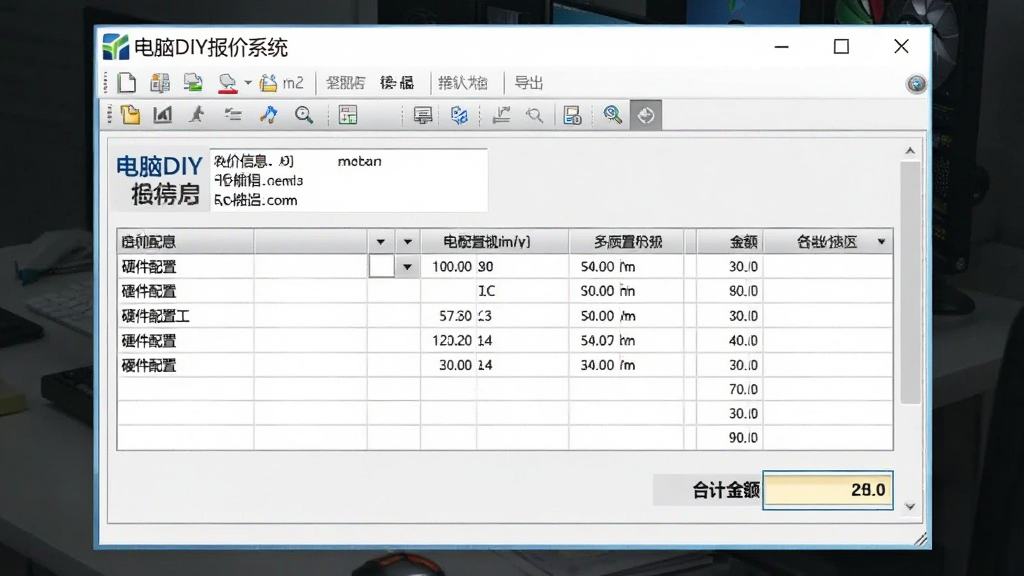The image size is (1024, 576).
Task: Click the white info text box beside 电脑DIY logo
Action: (x=349, y=180)
